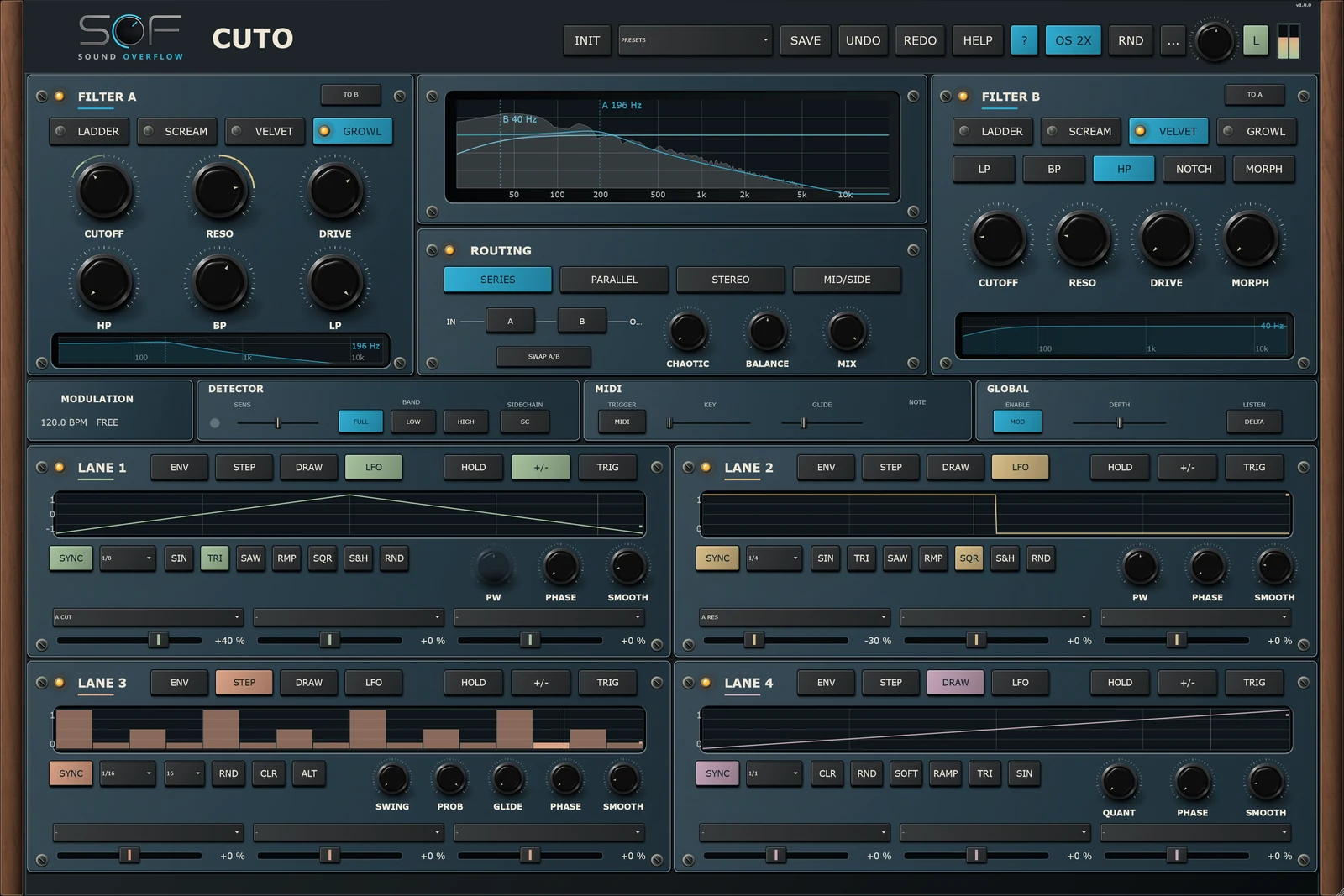The width and height of the screenshot is (1344, 896).
Task: Select MID/SIDE routing mode
Action: pos(847,280)
